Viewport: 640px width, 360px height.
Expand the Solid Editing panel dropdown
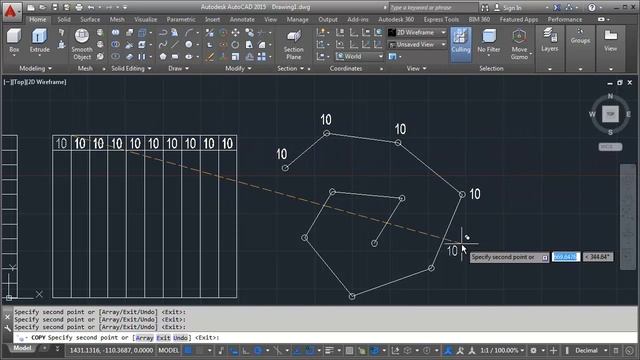131,68
